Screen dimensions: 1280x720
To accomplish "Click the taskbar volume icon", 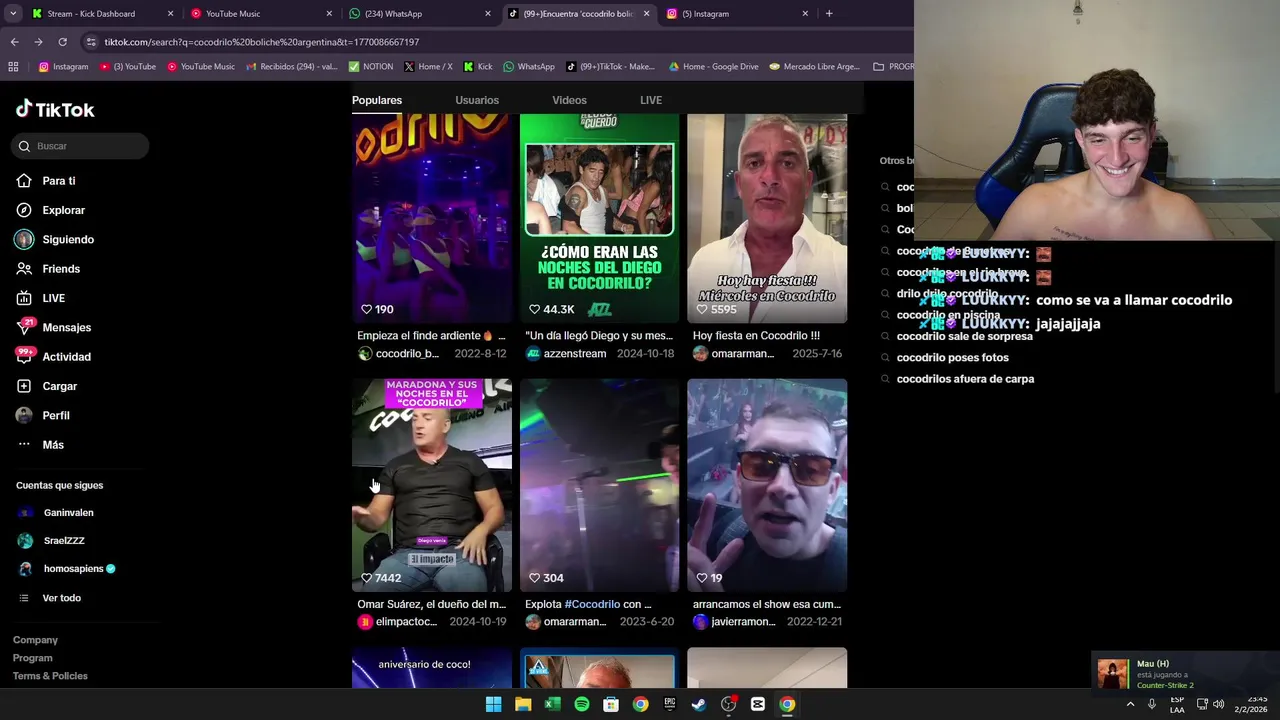I will pos(1218,704).
